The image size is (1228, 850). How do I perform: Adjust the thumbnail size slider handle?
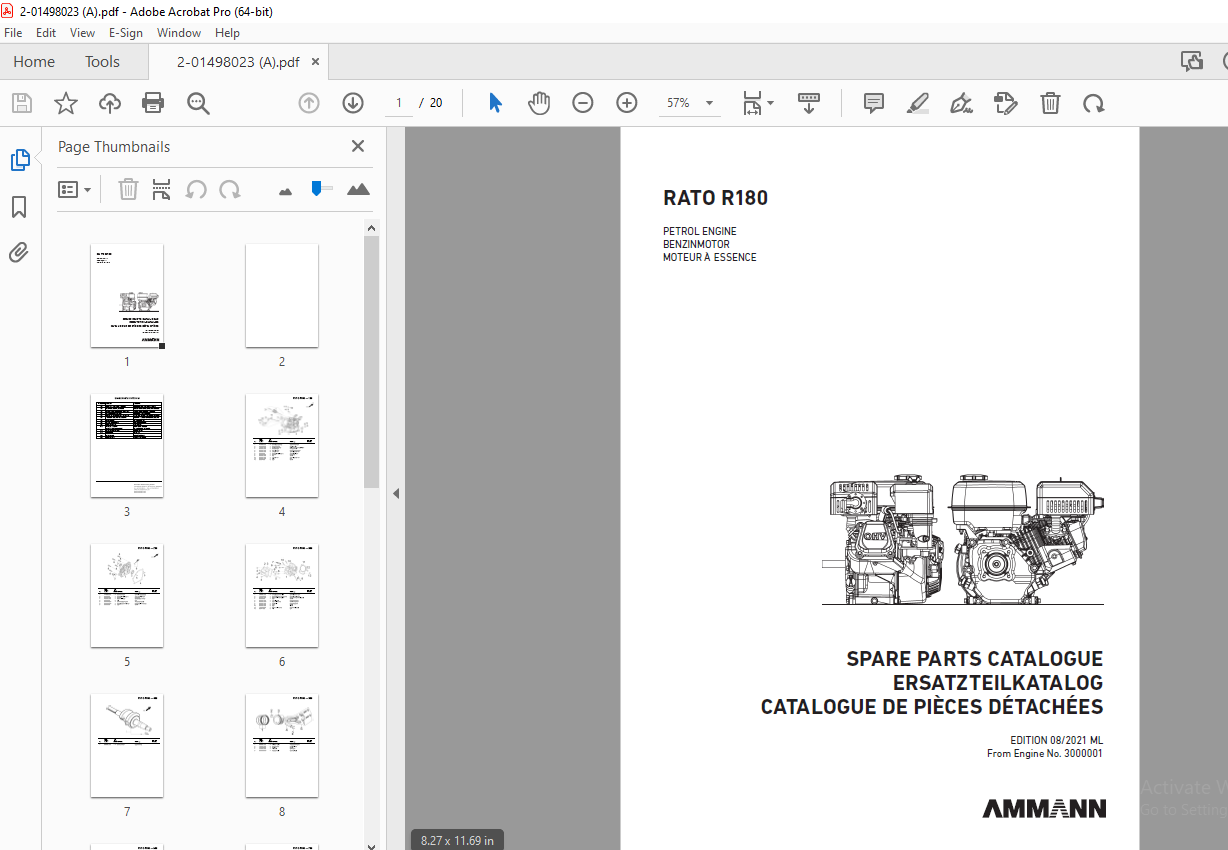[318, 188]
